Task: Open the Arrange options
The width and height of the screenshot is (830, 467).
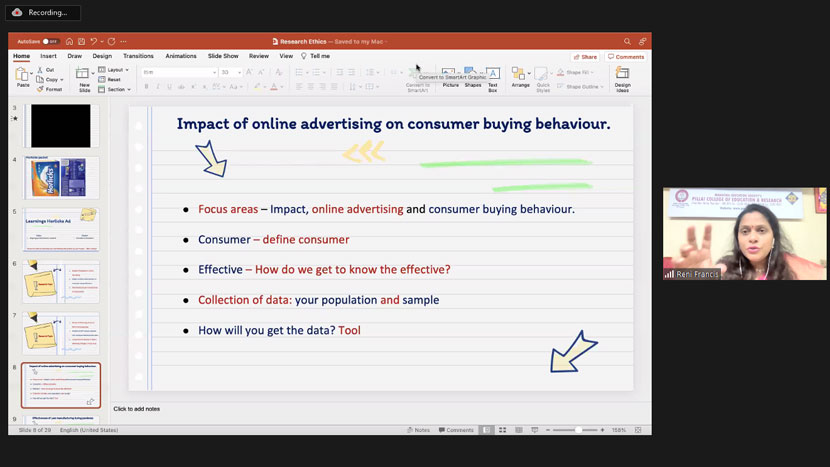Action: [x=520, y=76]
